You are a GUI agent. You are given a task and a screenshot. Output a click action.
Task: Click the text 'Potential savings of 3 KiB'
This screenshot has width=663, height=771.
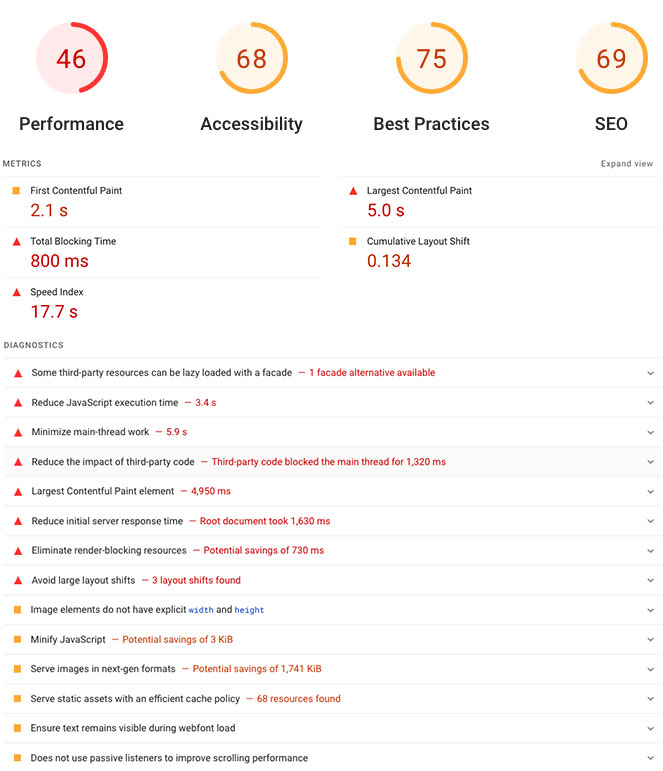(x=178, y=639)
